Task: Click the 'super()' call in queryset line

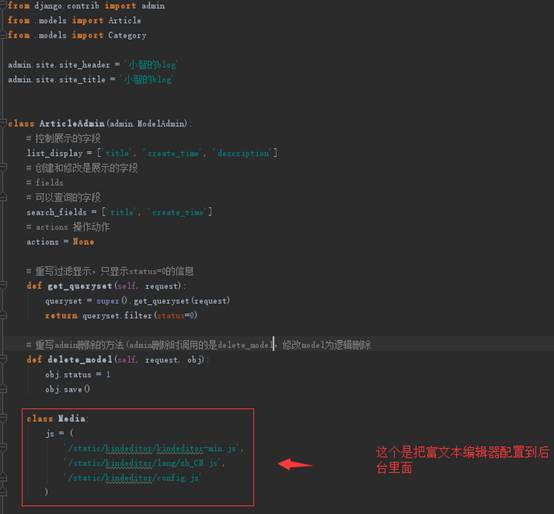Action: [112, 301]
